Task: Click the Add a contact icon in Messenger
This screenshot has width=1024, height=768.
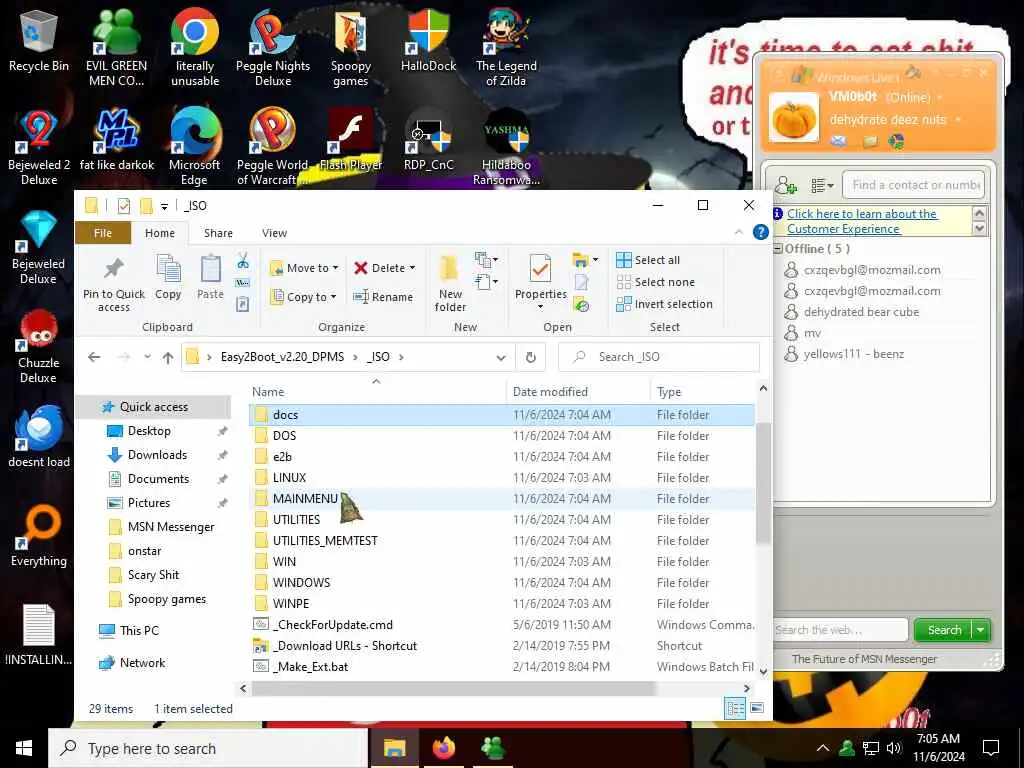Action: 786,186
